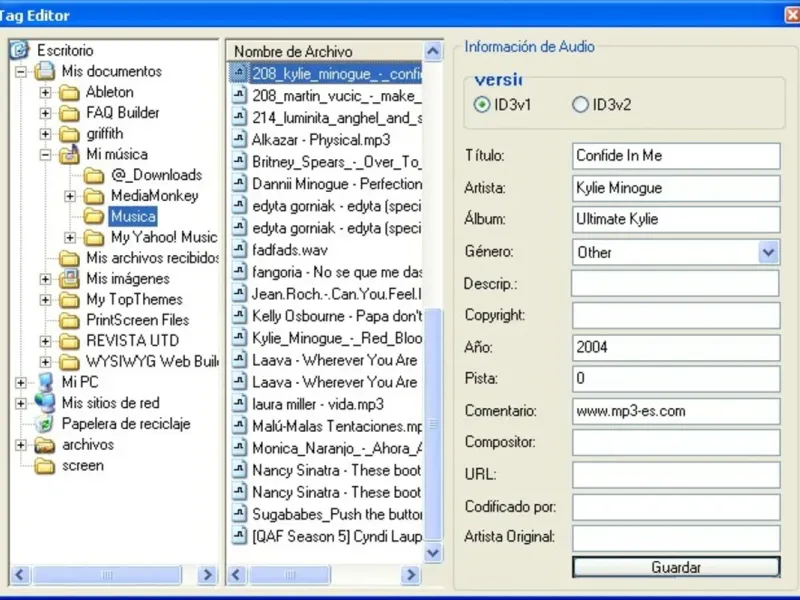Click the @_Downloads folder icon
Image resolution: width=800 pixels, height=600 pixels.
point(93,175)
